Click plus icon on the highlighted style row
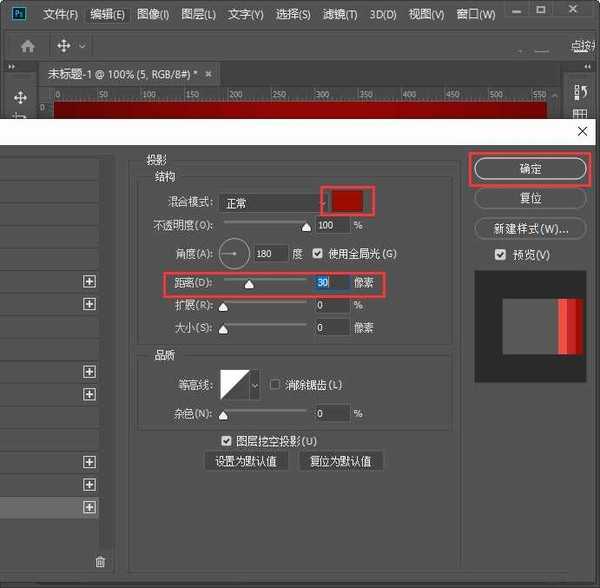The height and width of the screenshot is (588, 600). click(90, 508)
